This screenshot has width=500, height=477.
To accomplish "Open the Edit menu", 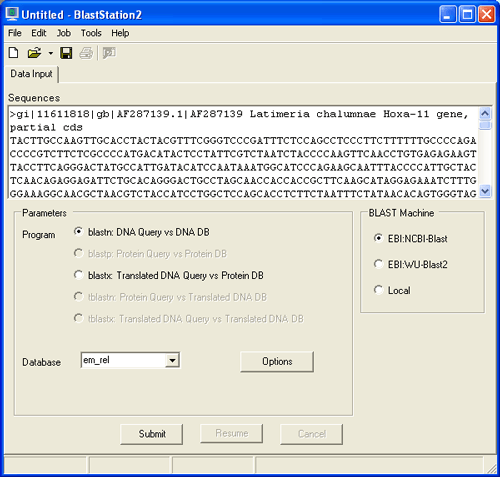I will coord(39,33).
